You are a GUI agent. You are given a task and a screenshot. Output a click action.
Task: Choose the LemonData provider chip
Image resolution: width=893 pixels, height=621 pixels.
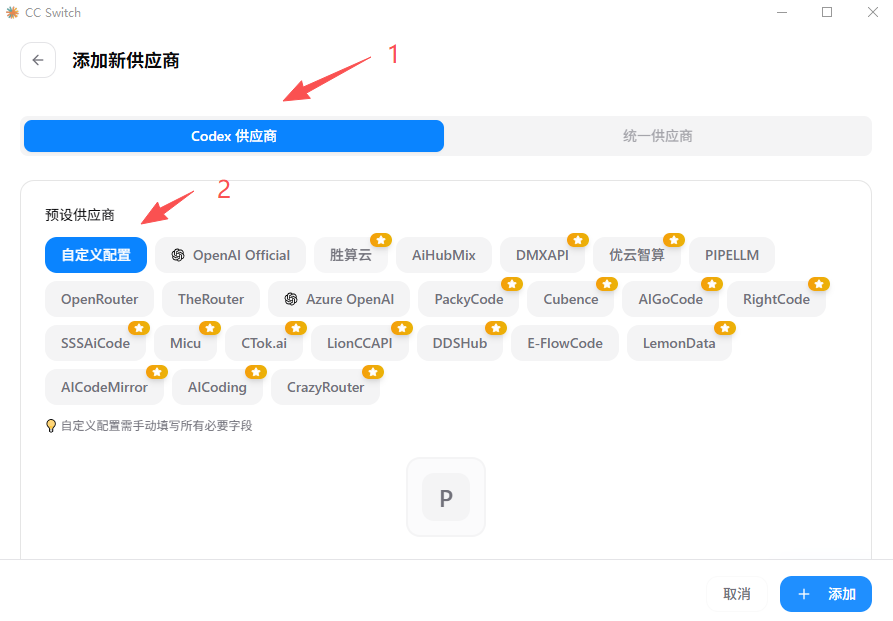[679, 343]
